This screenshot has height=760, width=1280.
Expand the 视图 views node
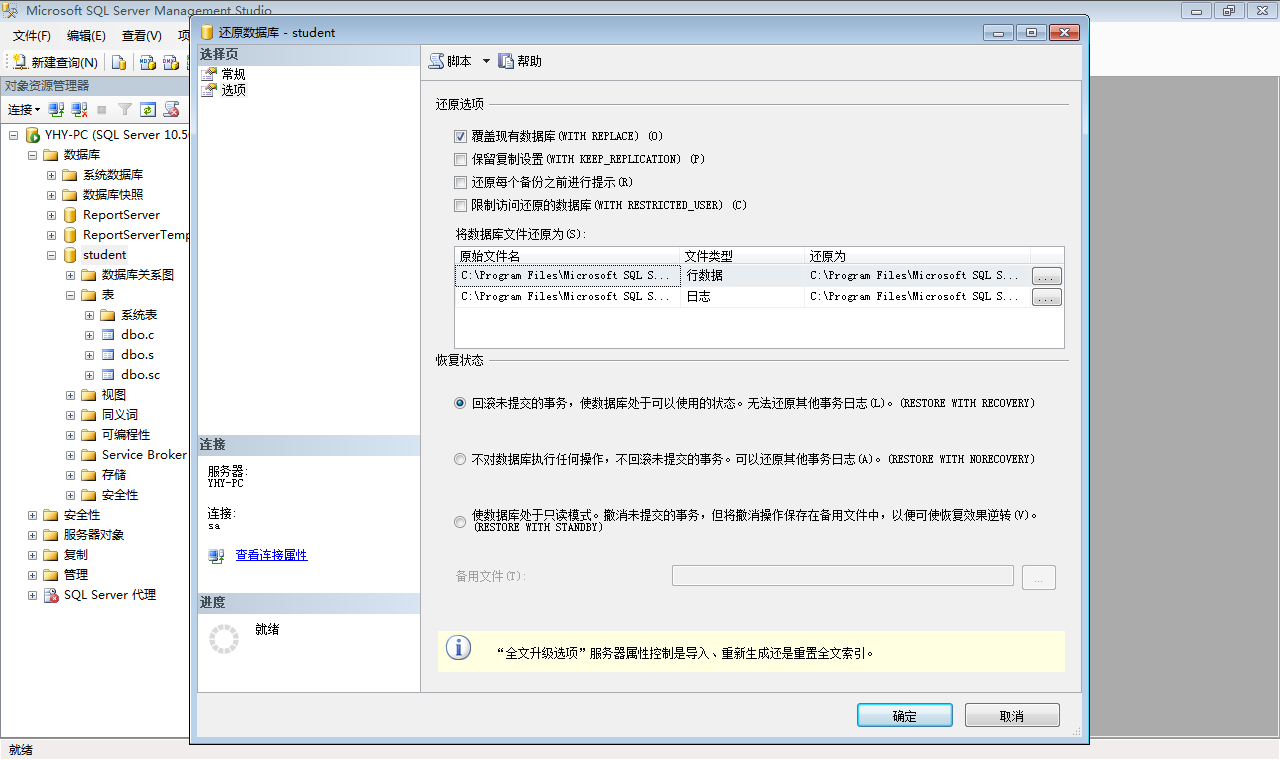tap(70, 395)
